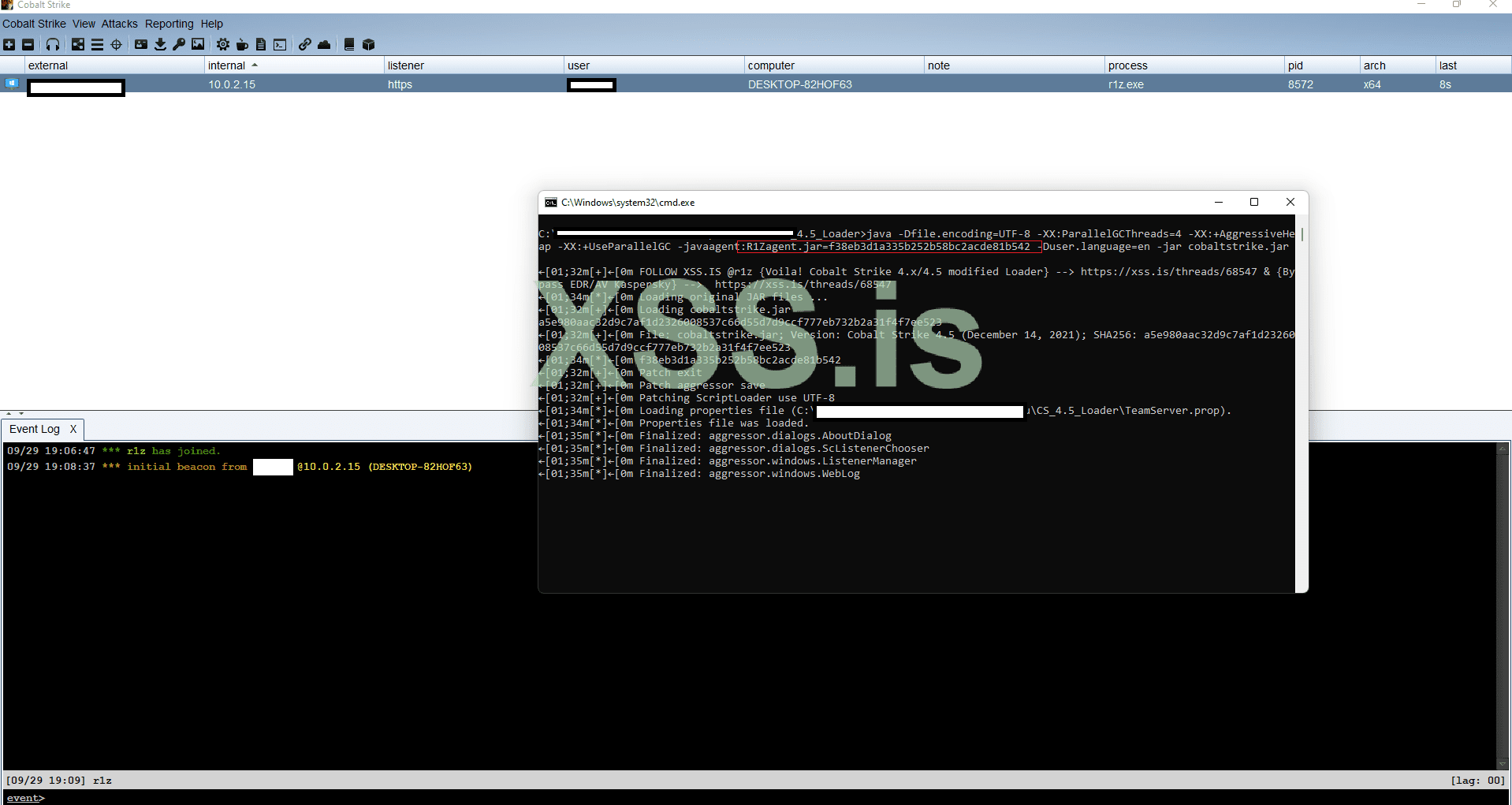Collapse the top pane with the up arrow

(x=9, y=413)
